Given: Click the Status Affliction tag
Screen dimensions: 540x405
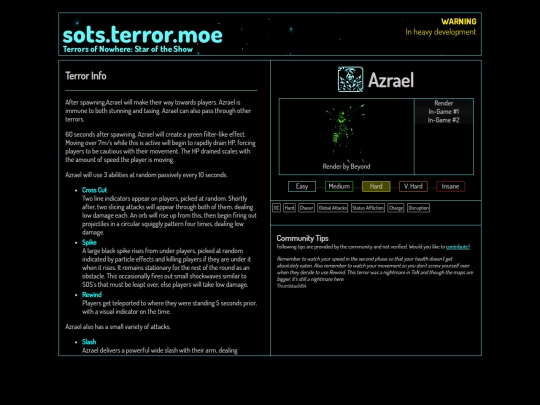Looking at the screenshot, I should point(368,208).
